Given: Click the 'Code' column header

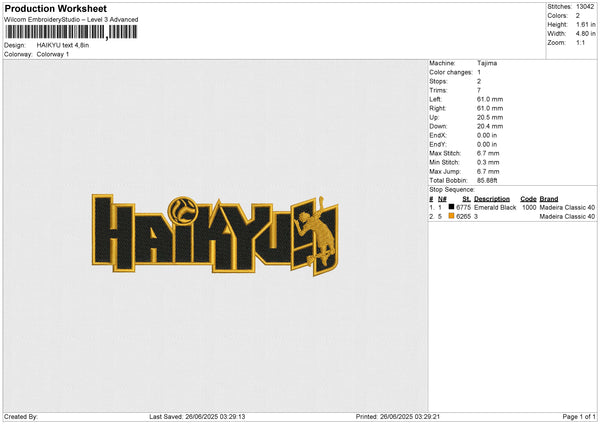Looking at the screenshot, I should click(x=528, y=199).
